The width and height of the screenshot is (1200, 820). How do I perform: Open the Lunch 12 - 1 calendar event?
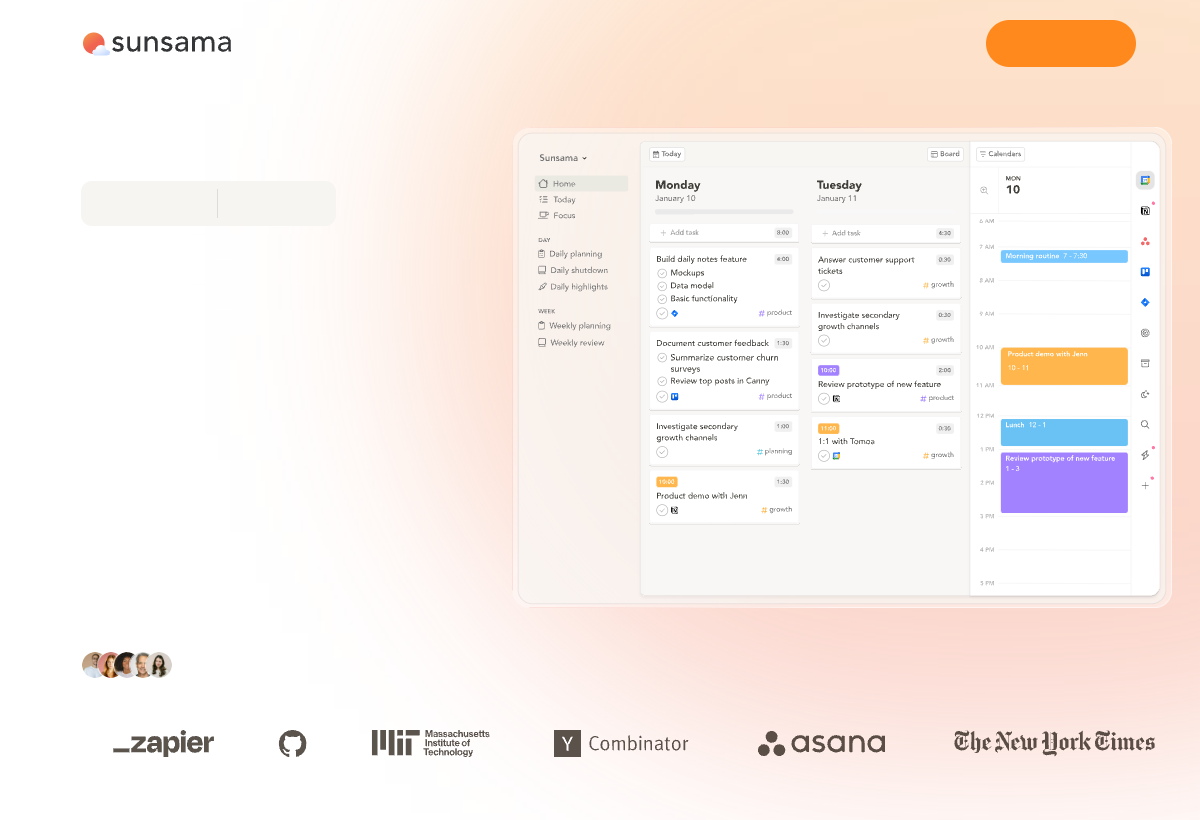(1064, 432)
